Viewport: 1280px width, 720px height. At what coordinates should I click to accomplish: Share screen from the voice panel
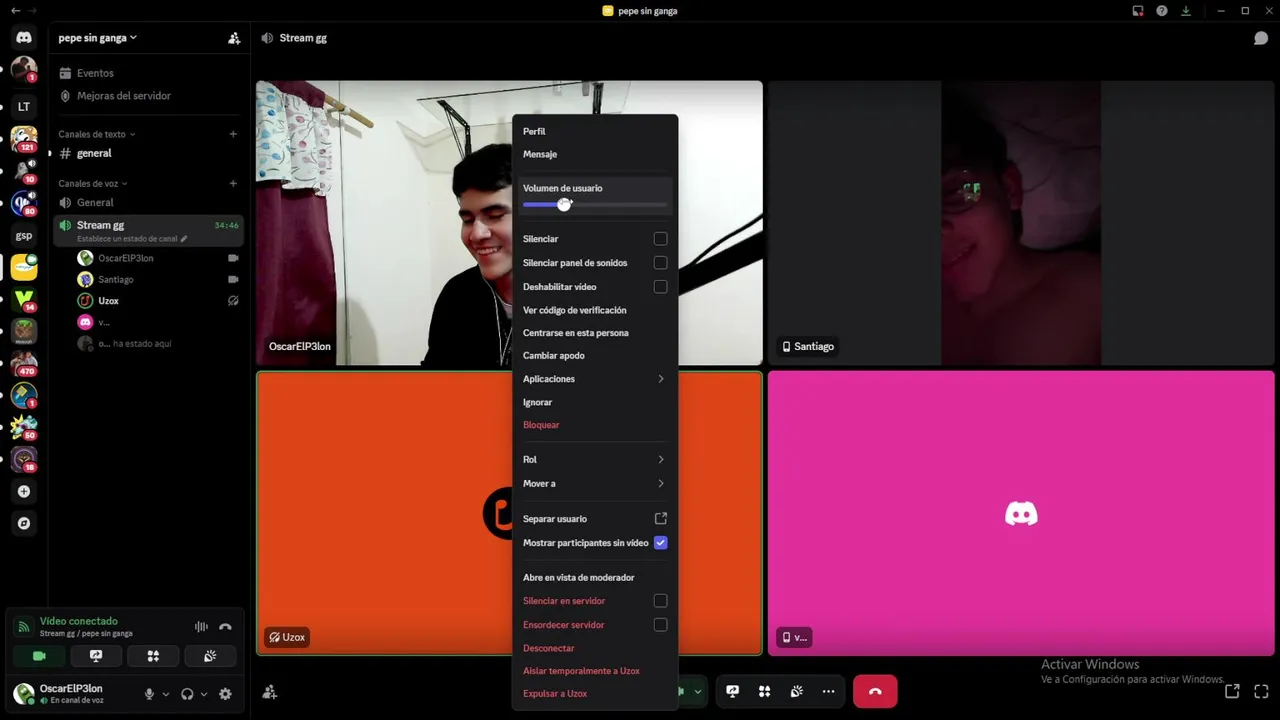(x=96, y=656)
